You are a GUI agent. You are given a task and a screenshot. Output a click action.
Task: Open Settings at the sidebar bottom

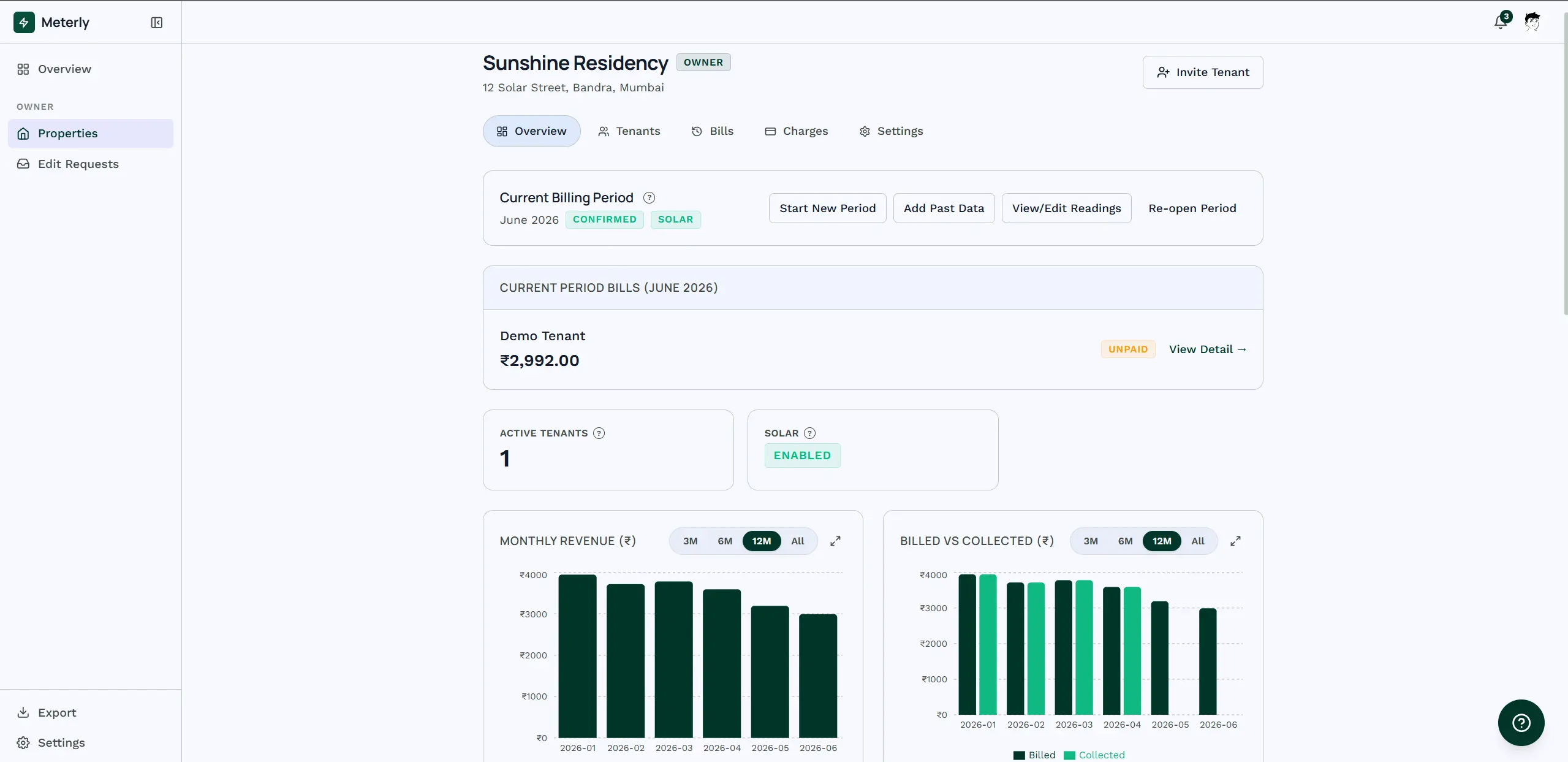pyautogui.click(x=91, y=742)
